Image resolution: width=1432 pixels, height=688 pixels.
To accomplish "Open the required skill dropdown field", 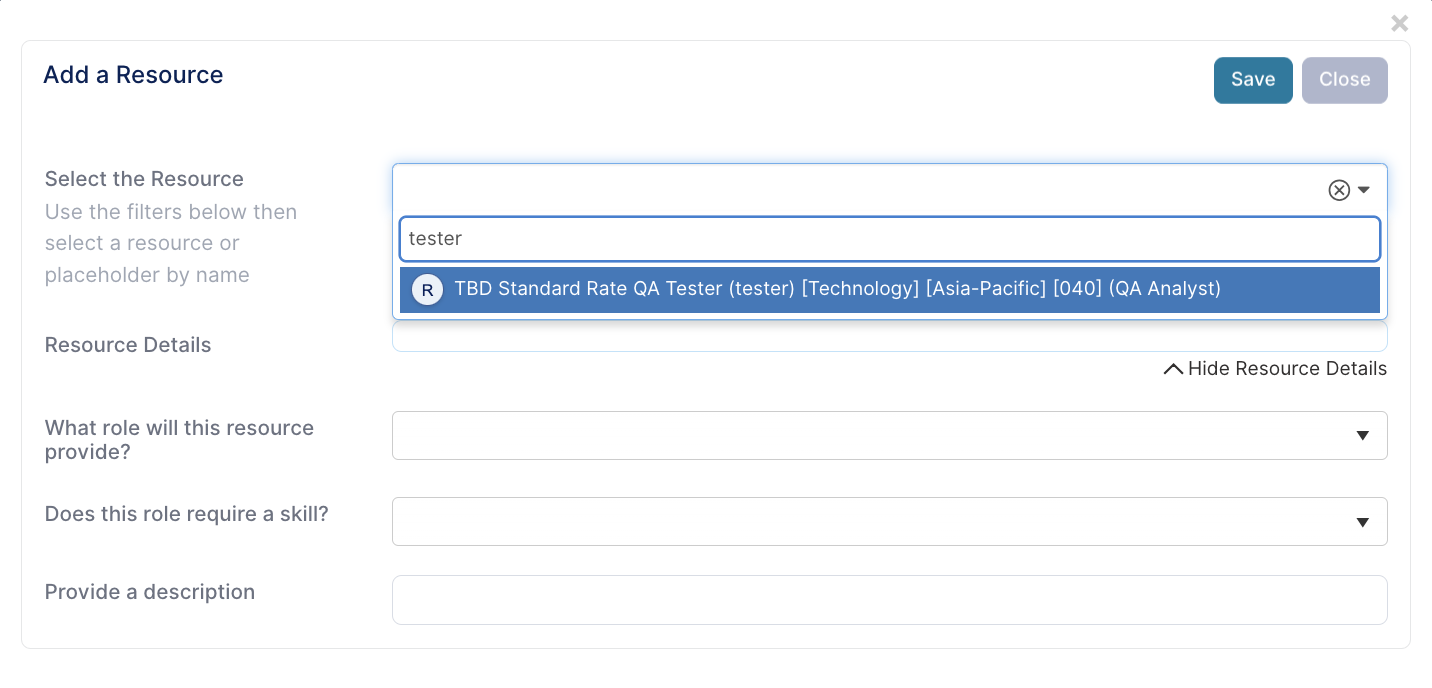I will pos(890,522).
